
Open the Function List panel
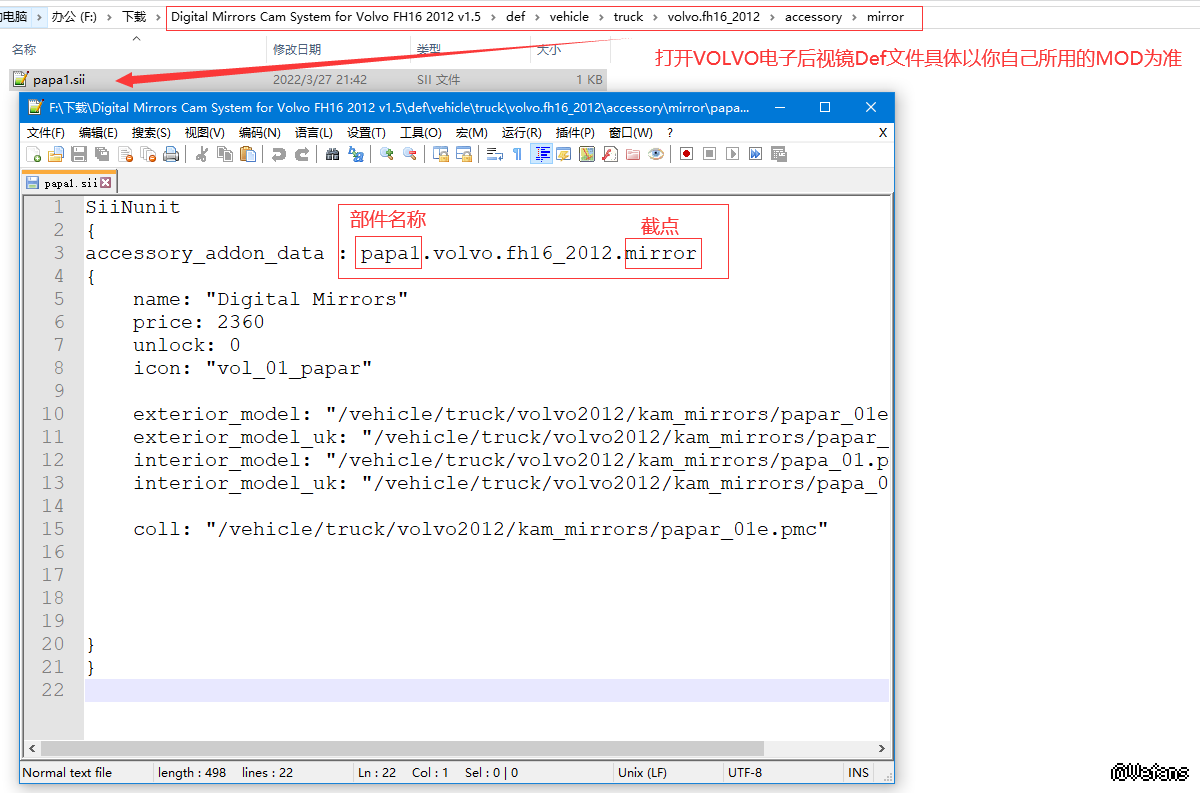[609, 154]
